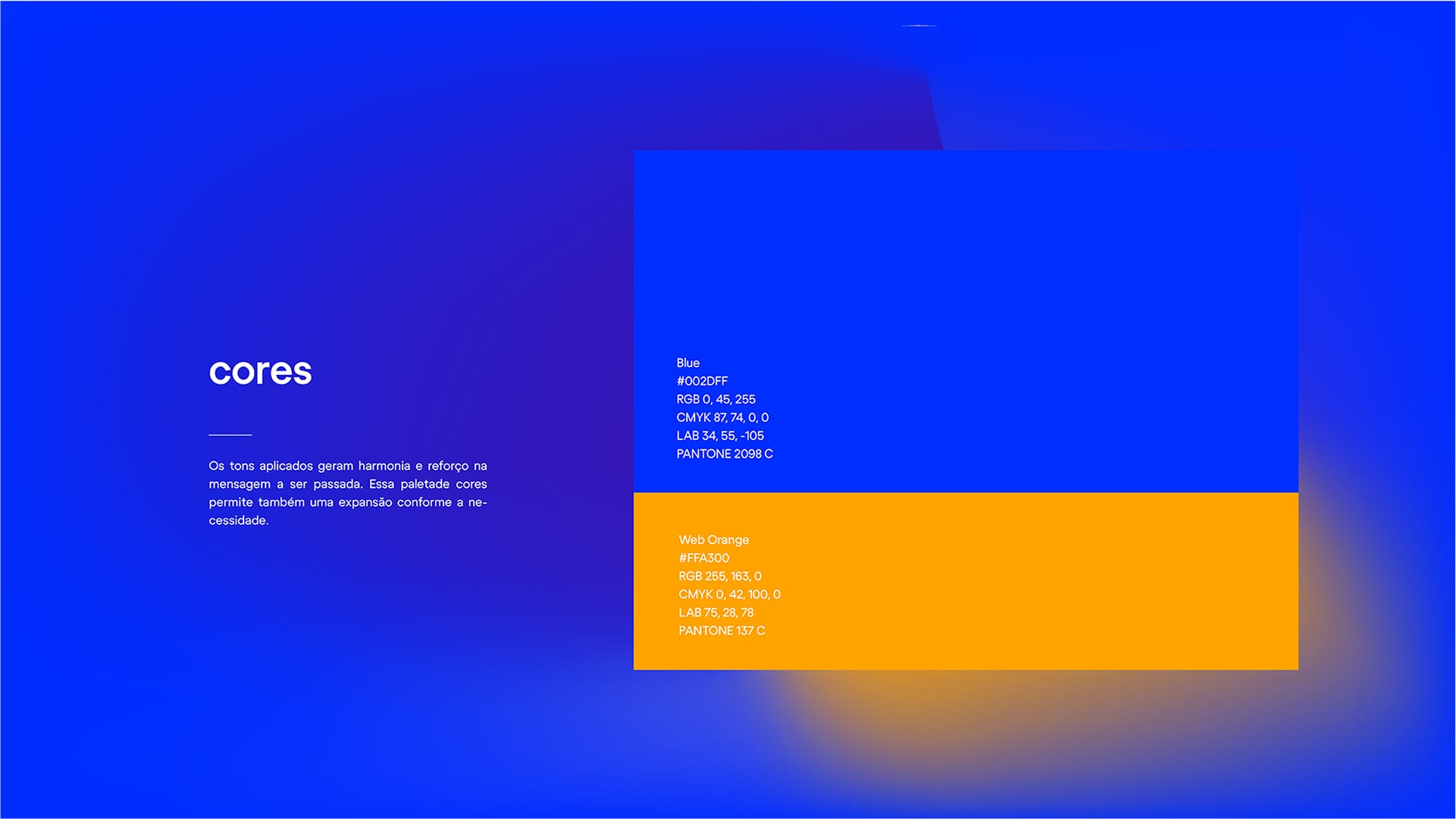The image size is (1456, 819).
Task: Click the LAB 75, 28, 78 line
Action: [x=715, y=612]
